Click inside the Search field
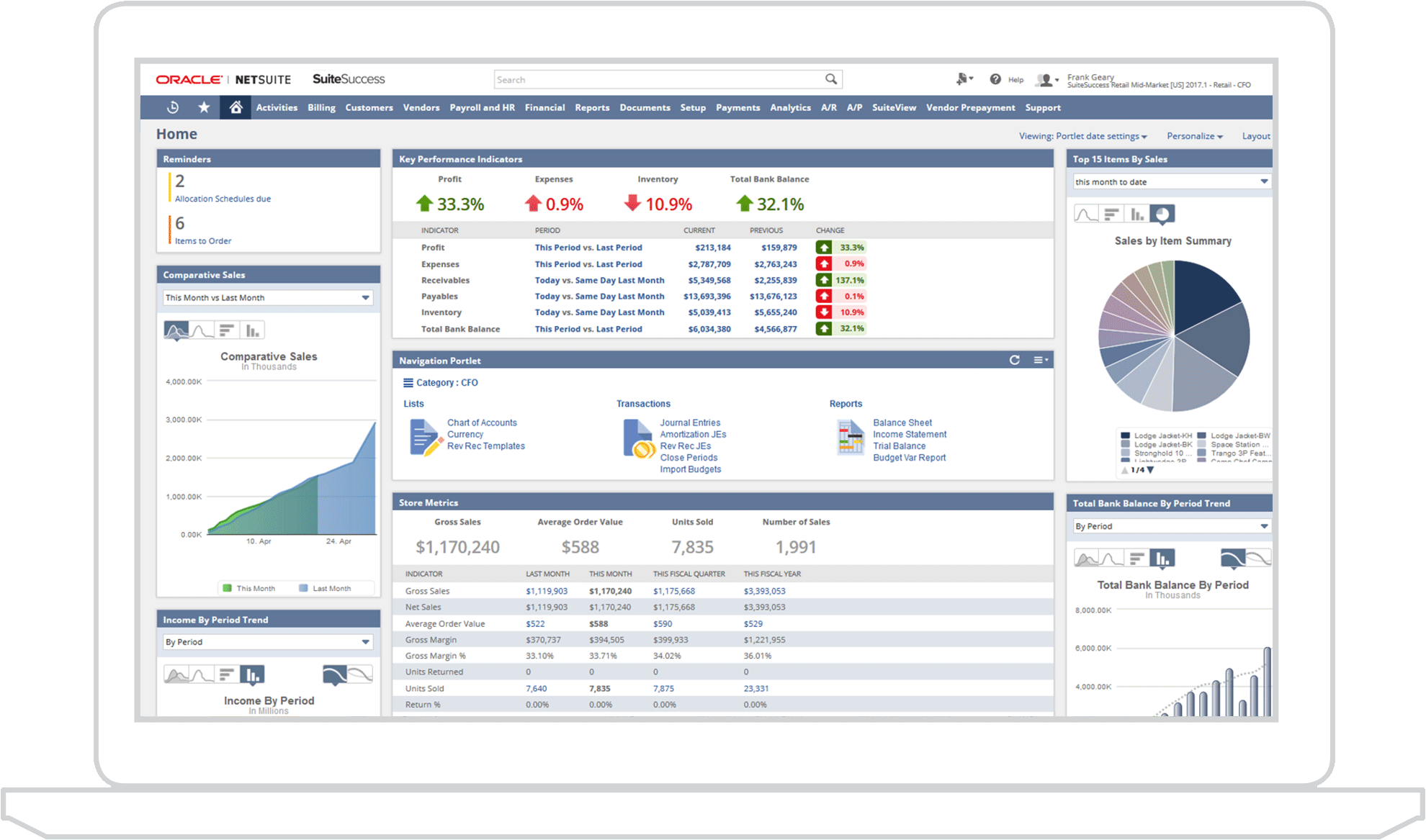 (x=655, y=79)
